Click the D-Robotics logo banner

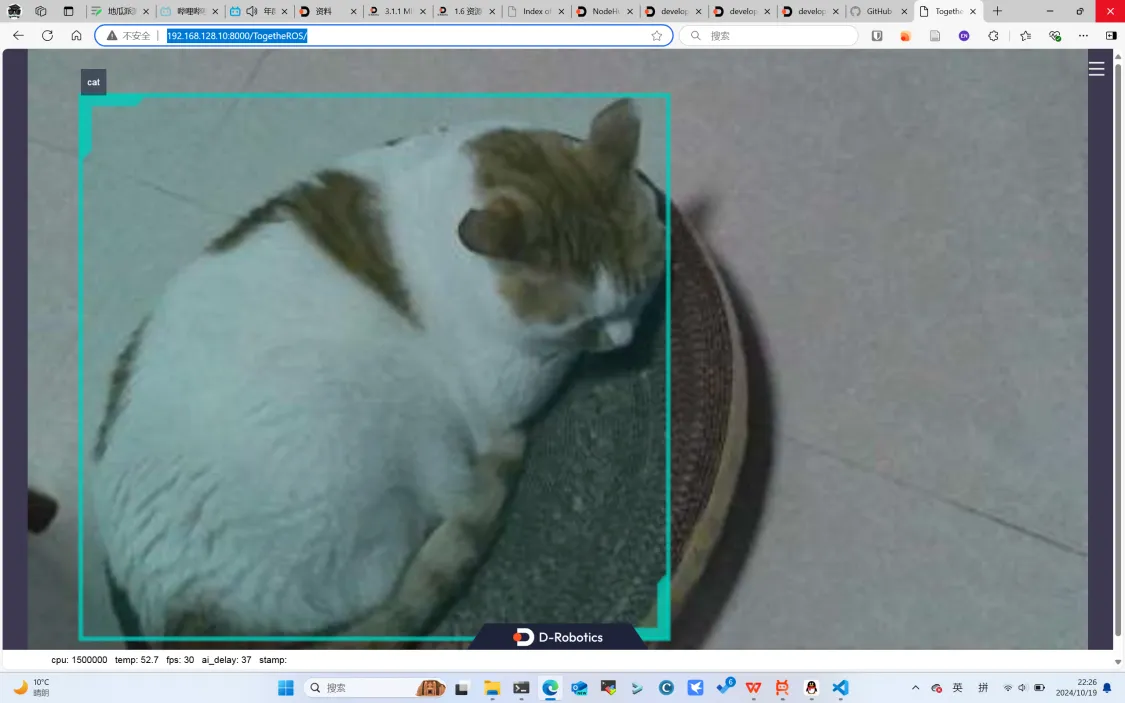(x=558, y=637)
